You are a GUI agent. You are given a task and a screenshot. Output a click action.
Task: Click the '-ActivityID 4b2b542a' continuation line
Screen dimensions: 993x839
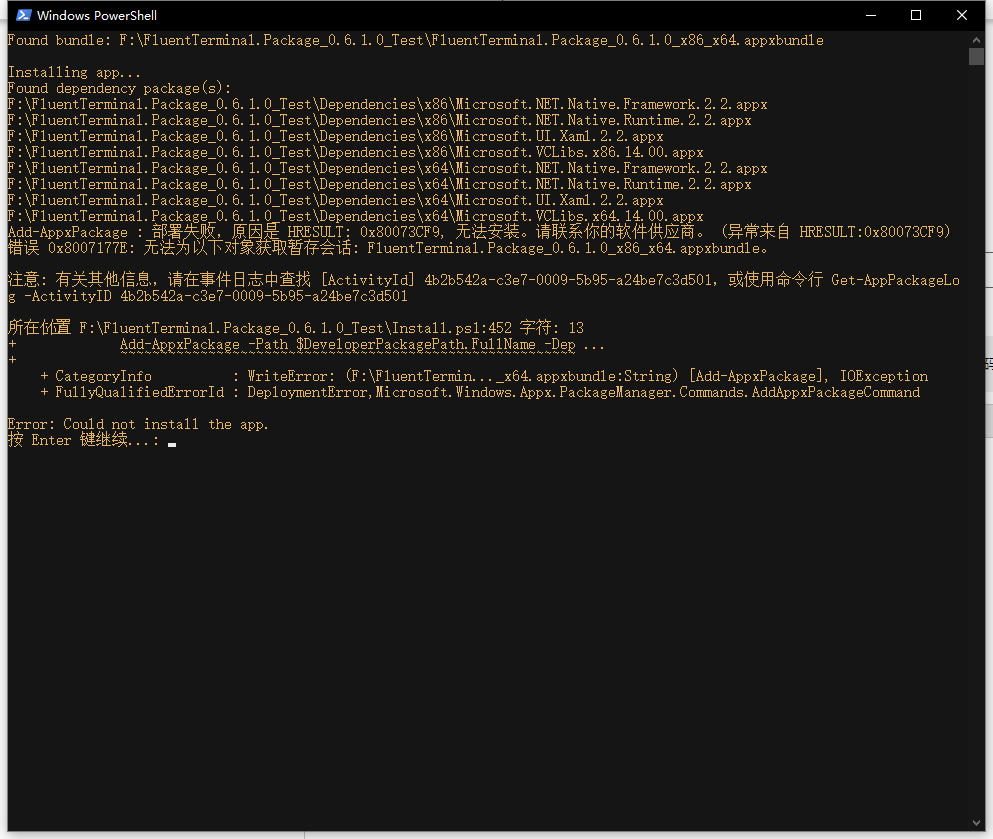pos(208,296)
